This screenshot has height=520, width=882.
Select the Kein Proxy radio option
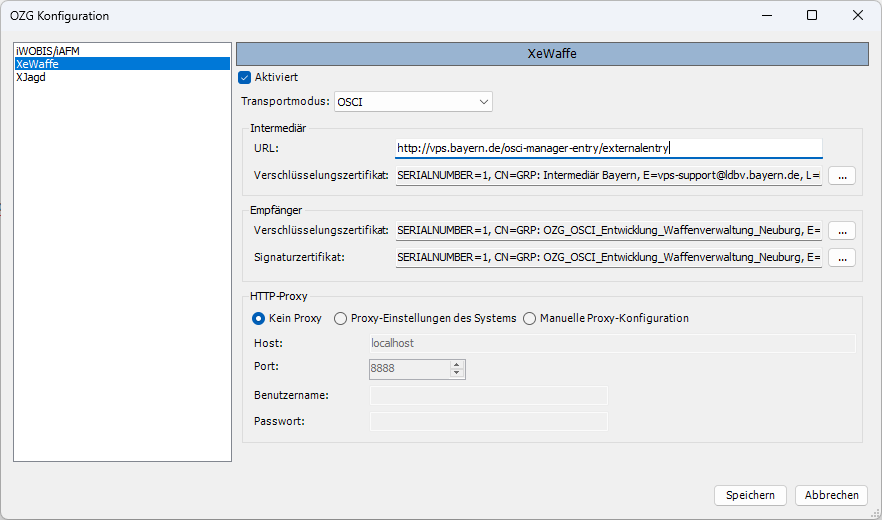258,318
